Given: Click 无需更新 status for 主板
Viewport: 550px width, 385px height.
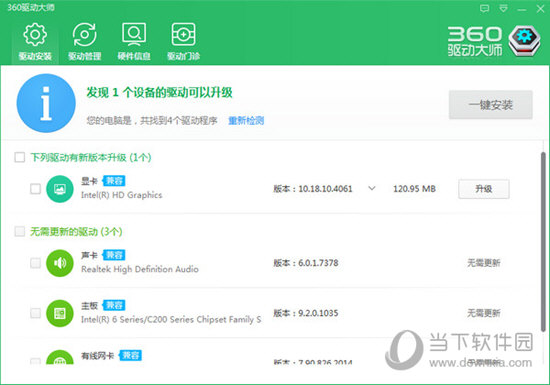Looking at the screenshot, I should (484, 313).
